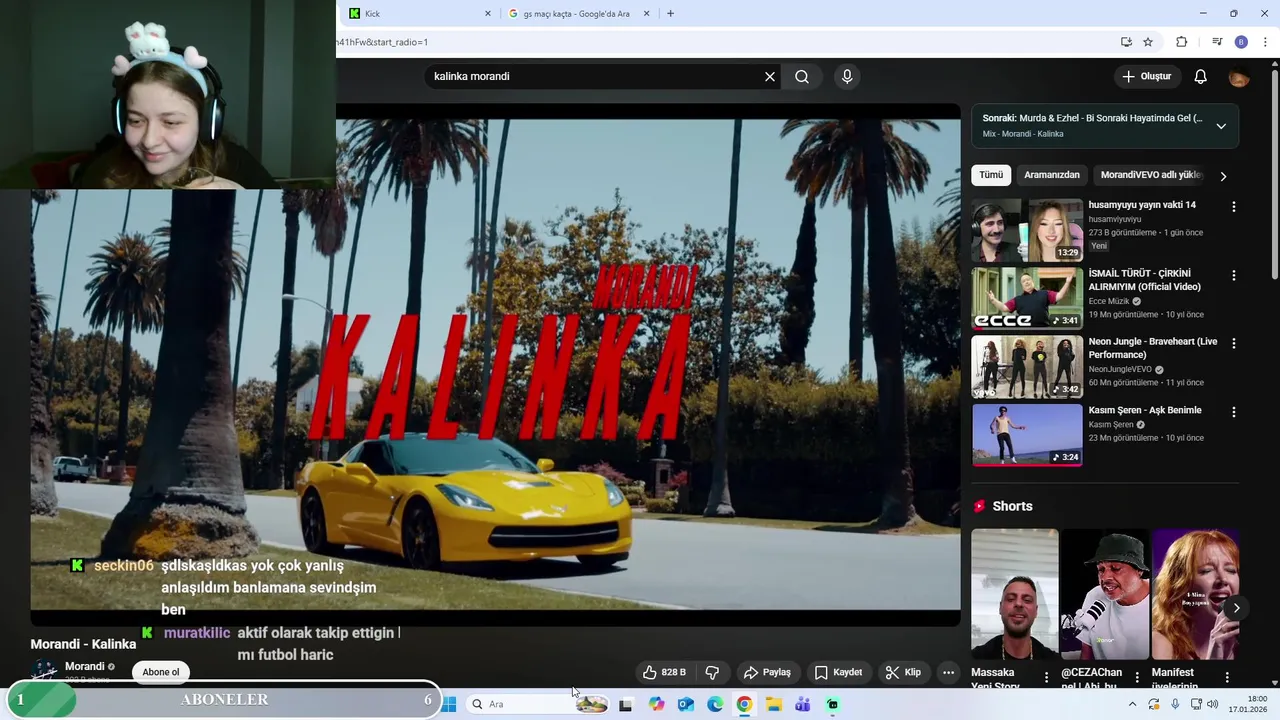The height and width of the screenshot is (720, 1280).
Task: Click the volume icon in system tray
Action: tap(1212, 704)
